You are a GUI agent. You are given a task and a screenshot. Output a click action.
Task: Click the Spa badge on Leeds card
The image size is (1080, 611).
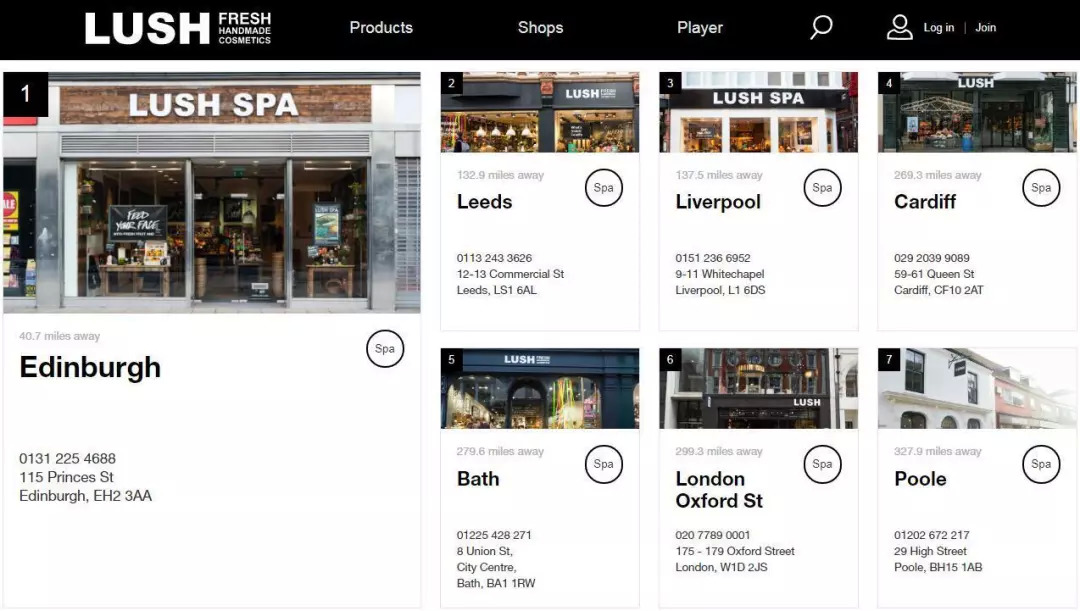[603, 187]
